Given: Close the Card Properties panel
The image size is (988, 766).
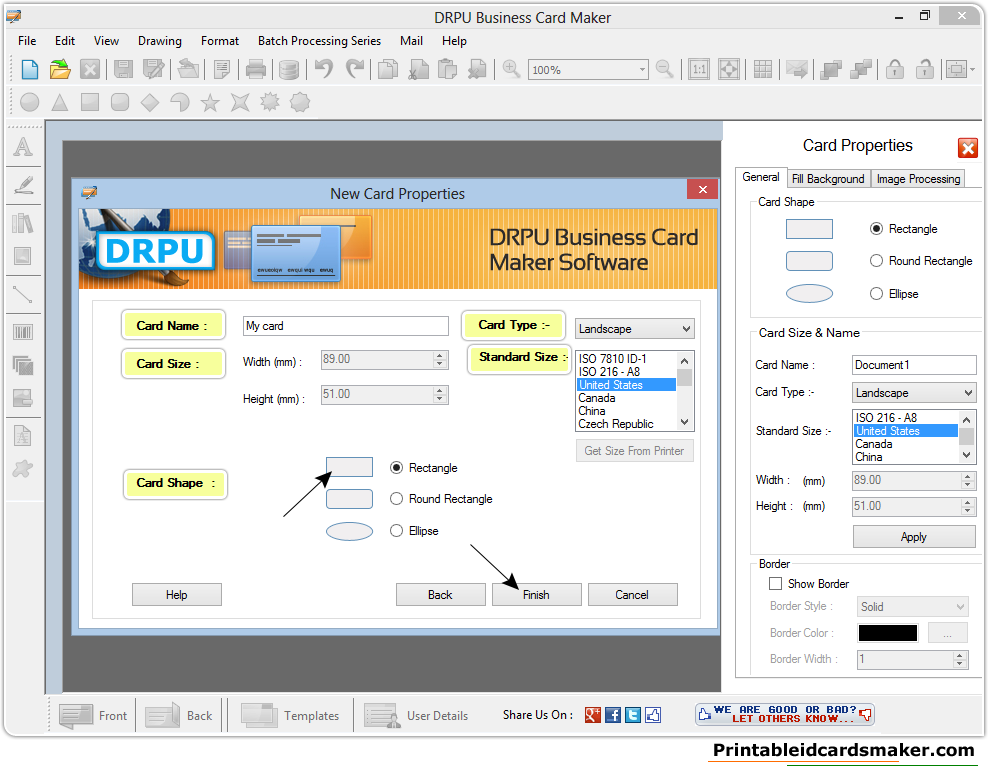Looking at the screenshot, I should (968, 148).
